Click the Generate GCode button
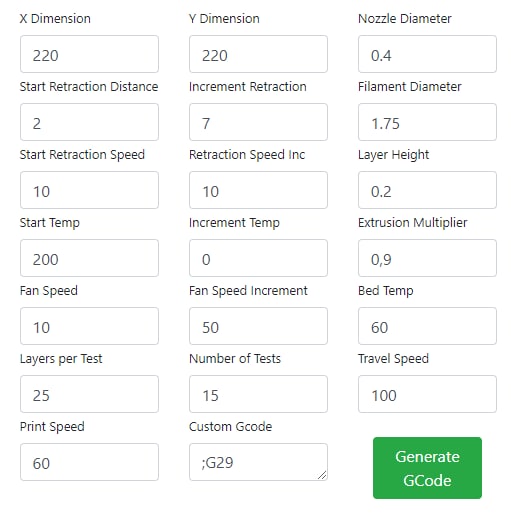This screenshot has width=511, height=521. click(x=427, y=468)
